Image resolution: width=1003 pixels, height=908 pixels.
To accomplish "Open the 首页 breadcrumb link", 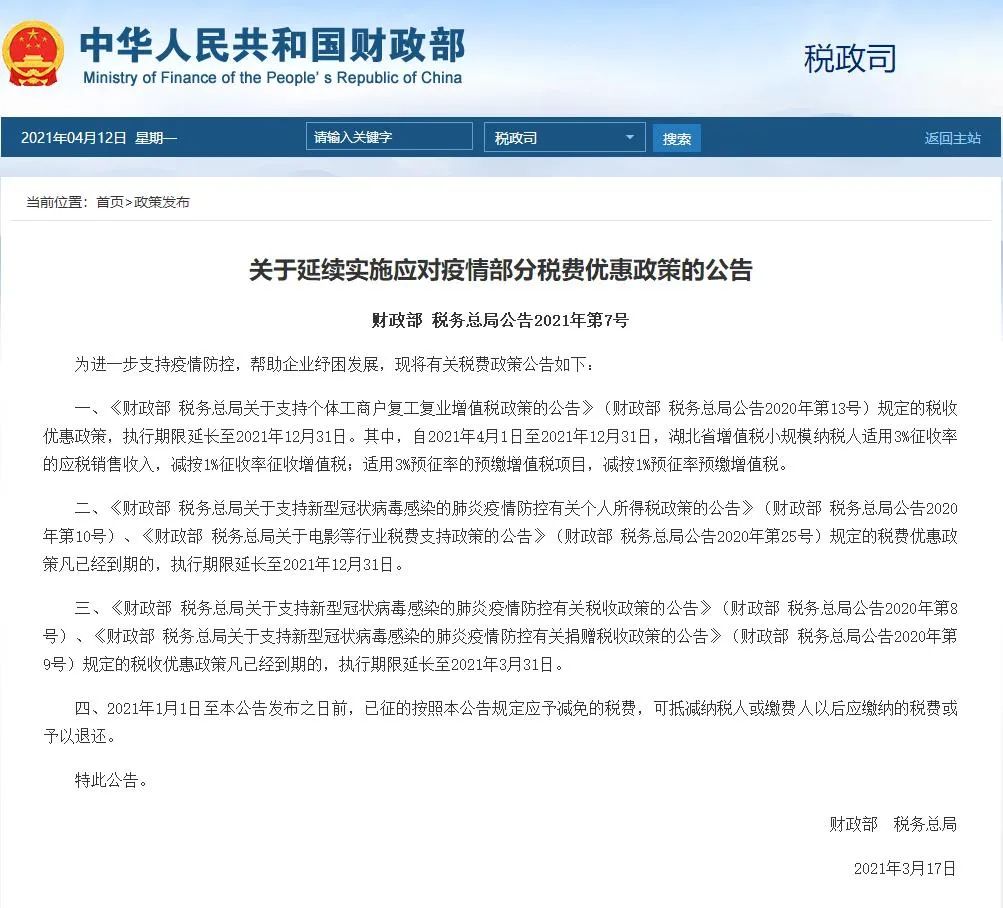I will coord(110,202).
